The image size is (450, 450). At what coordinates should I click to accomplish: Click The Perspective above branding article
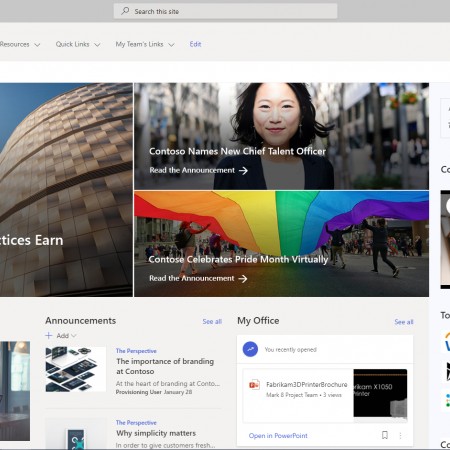pos(136,351)
